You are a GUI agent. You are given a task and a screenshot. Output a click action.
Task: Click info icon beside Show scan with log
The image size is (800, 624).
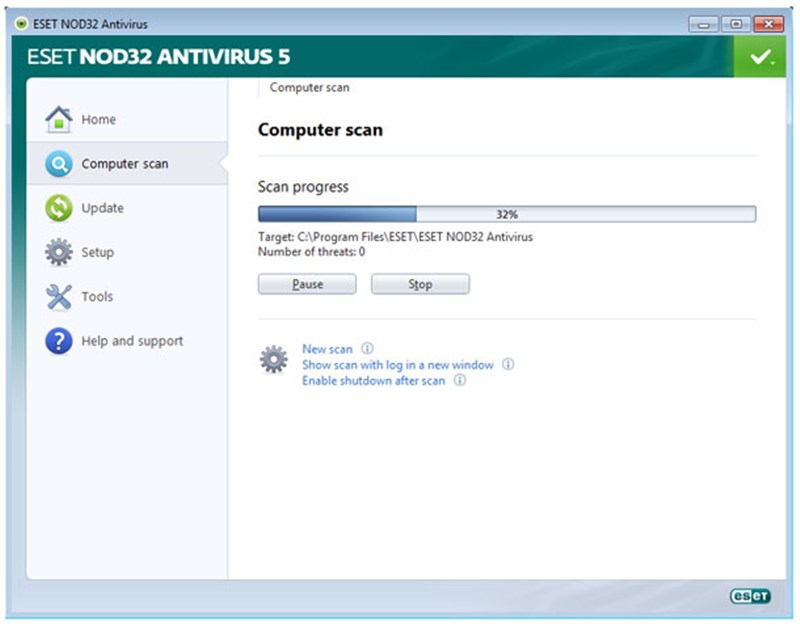[508, 364]
